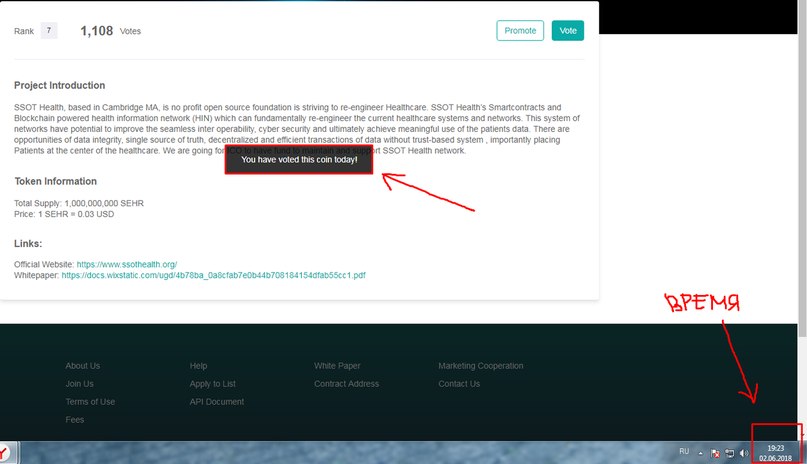Screen dimensions: 807x464
Task: Click the rank badge showing 7
Action: coord(49,30)
